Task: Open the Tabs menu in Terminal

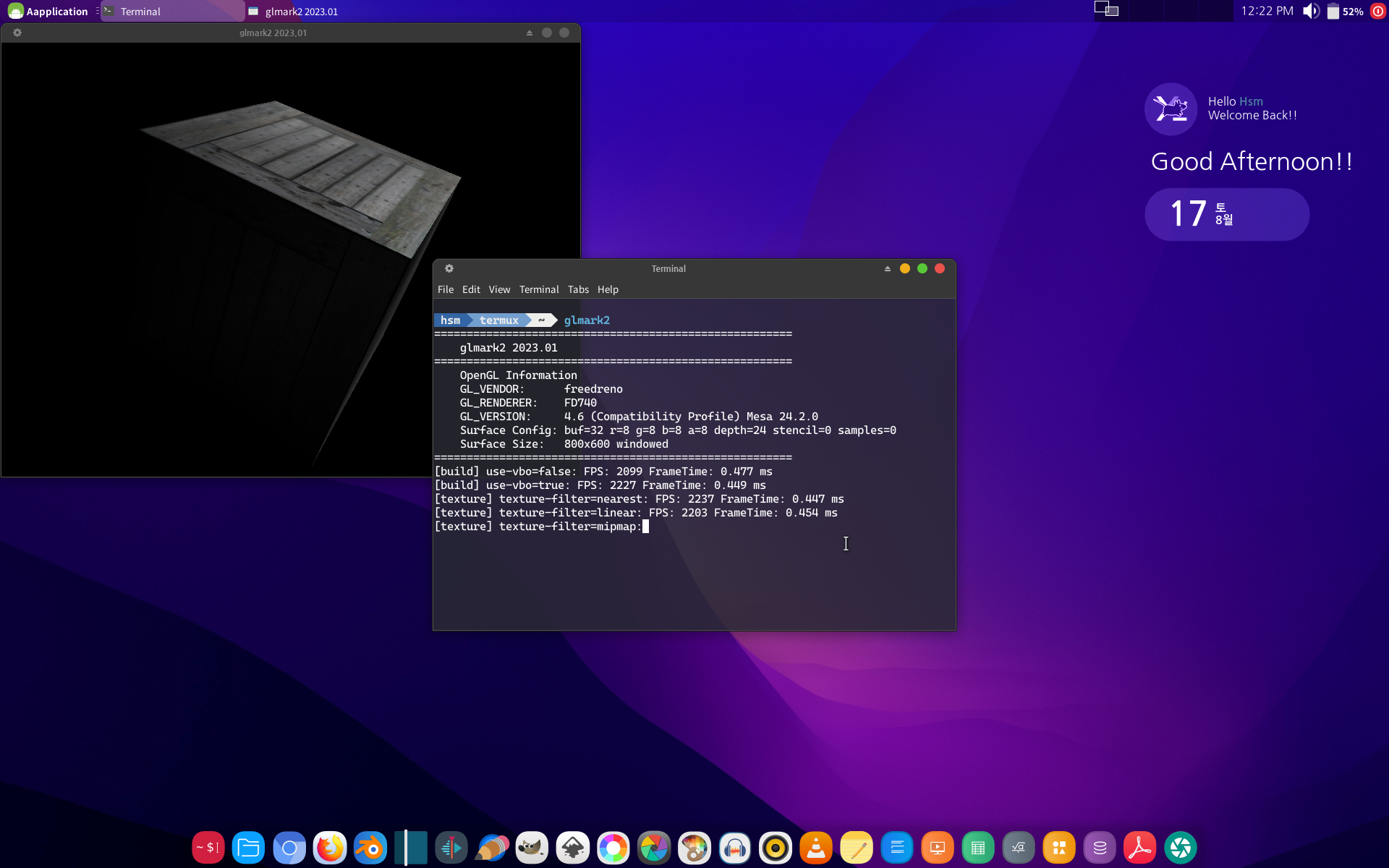Action: pyautogui.click(x=578, y=289)
